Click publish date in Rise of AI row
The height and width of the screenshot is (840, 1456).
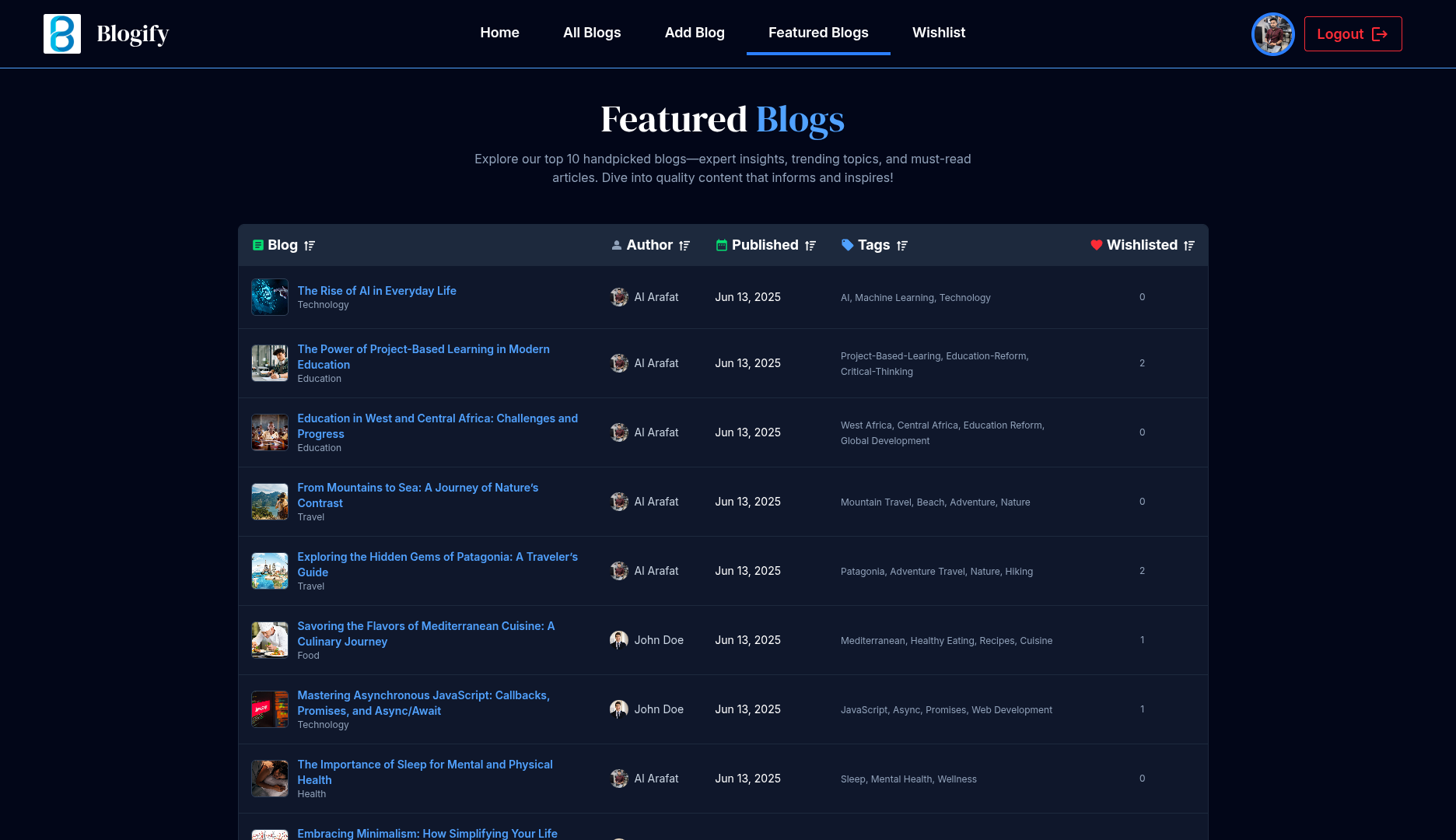coord(747,297)
